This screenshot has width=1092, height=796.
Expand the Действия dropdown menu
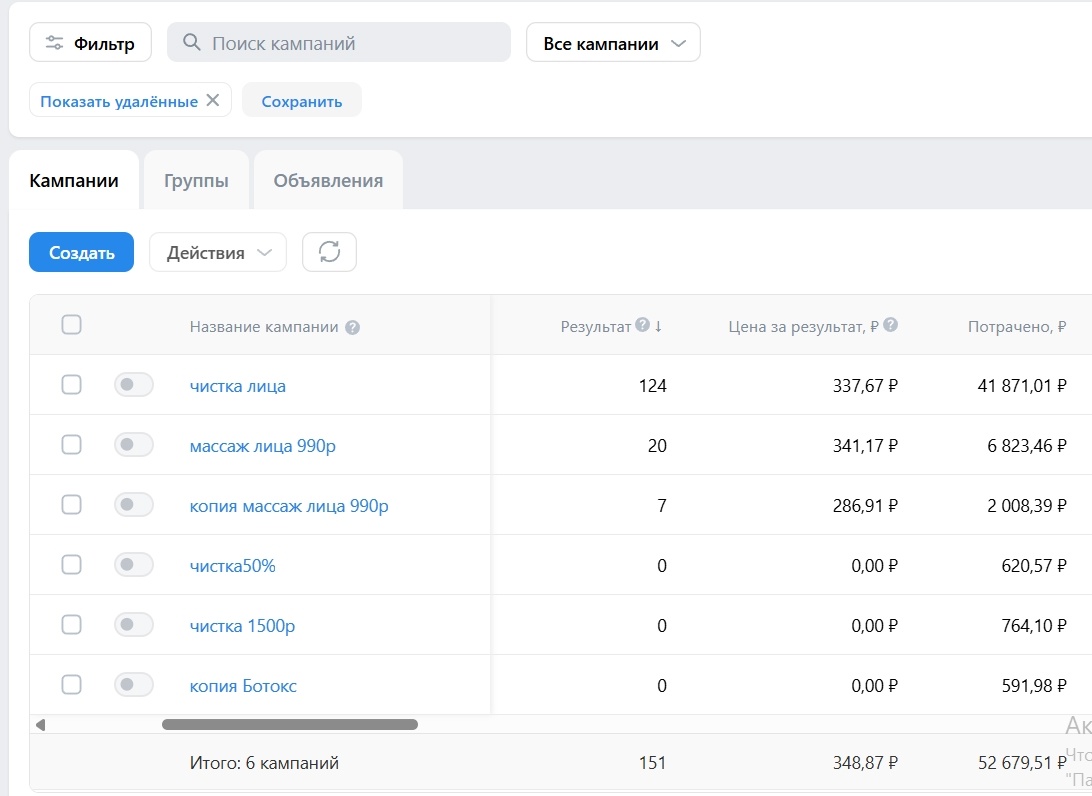pyautogui.click(x=217, y=252)
